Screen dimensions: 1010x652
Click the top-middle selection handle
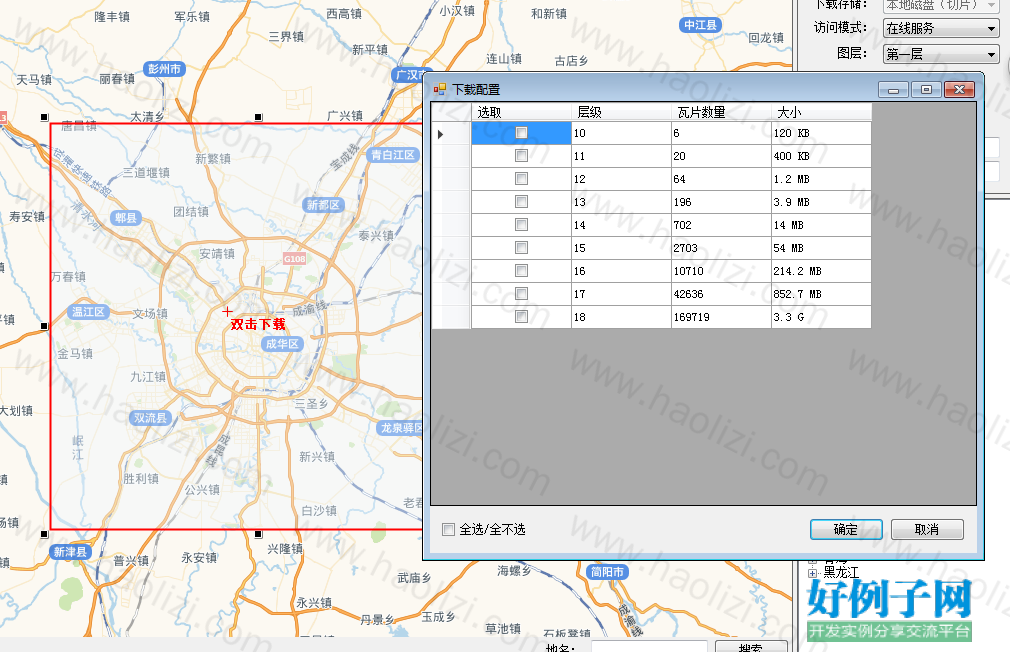258,117
